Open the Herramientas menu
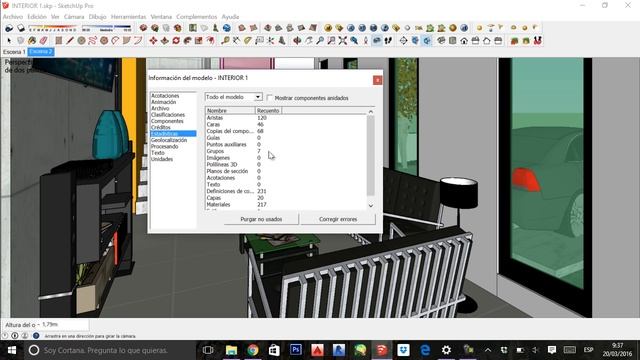Screen dimensions: 640x360 coord(128,17)
